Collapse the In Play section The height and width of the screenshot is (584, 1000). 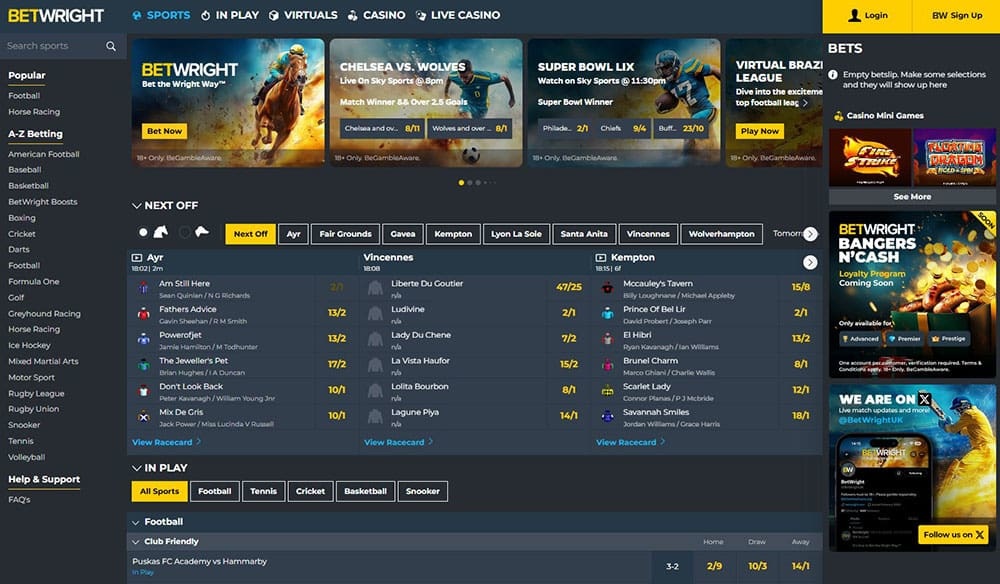[x=136, y=468]
